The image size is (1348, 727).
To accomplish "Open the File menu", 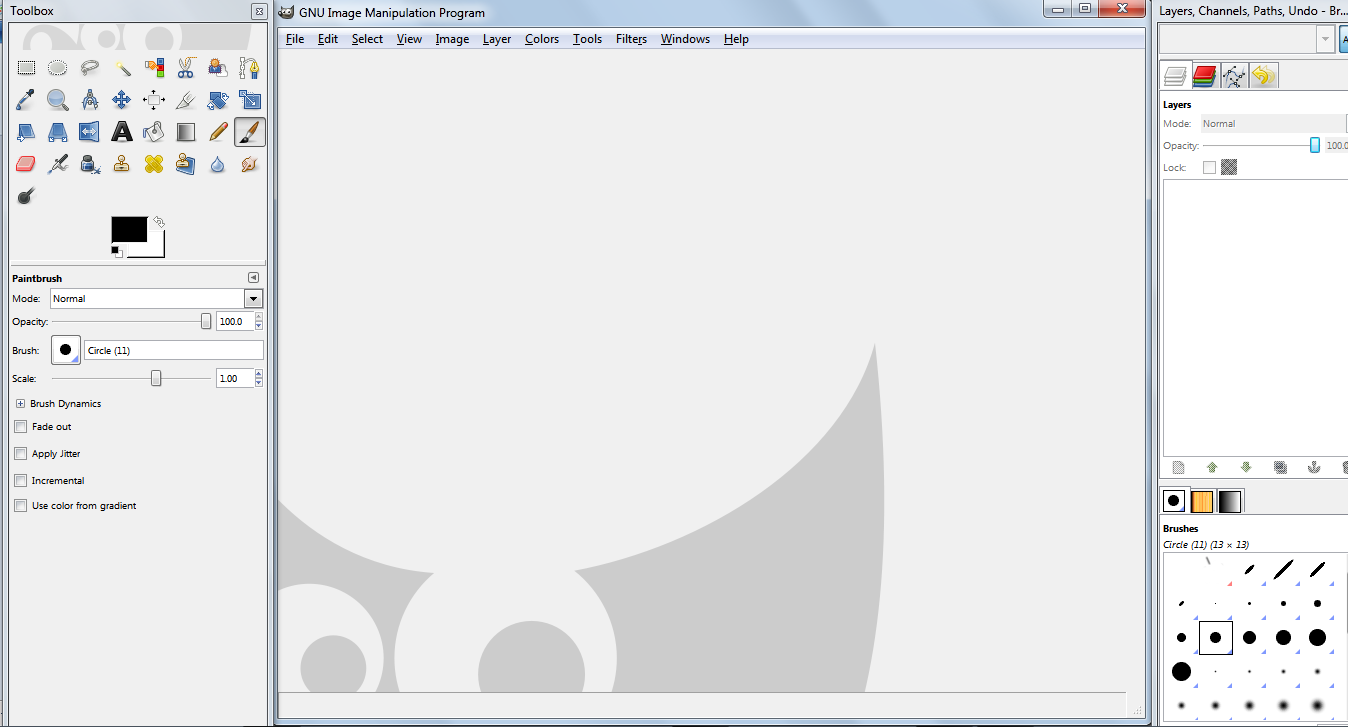I will coord(295,39).
